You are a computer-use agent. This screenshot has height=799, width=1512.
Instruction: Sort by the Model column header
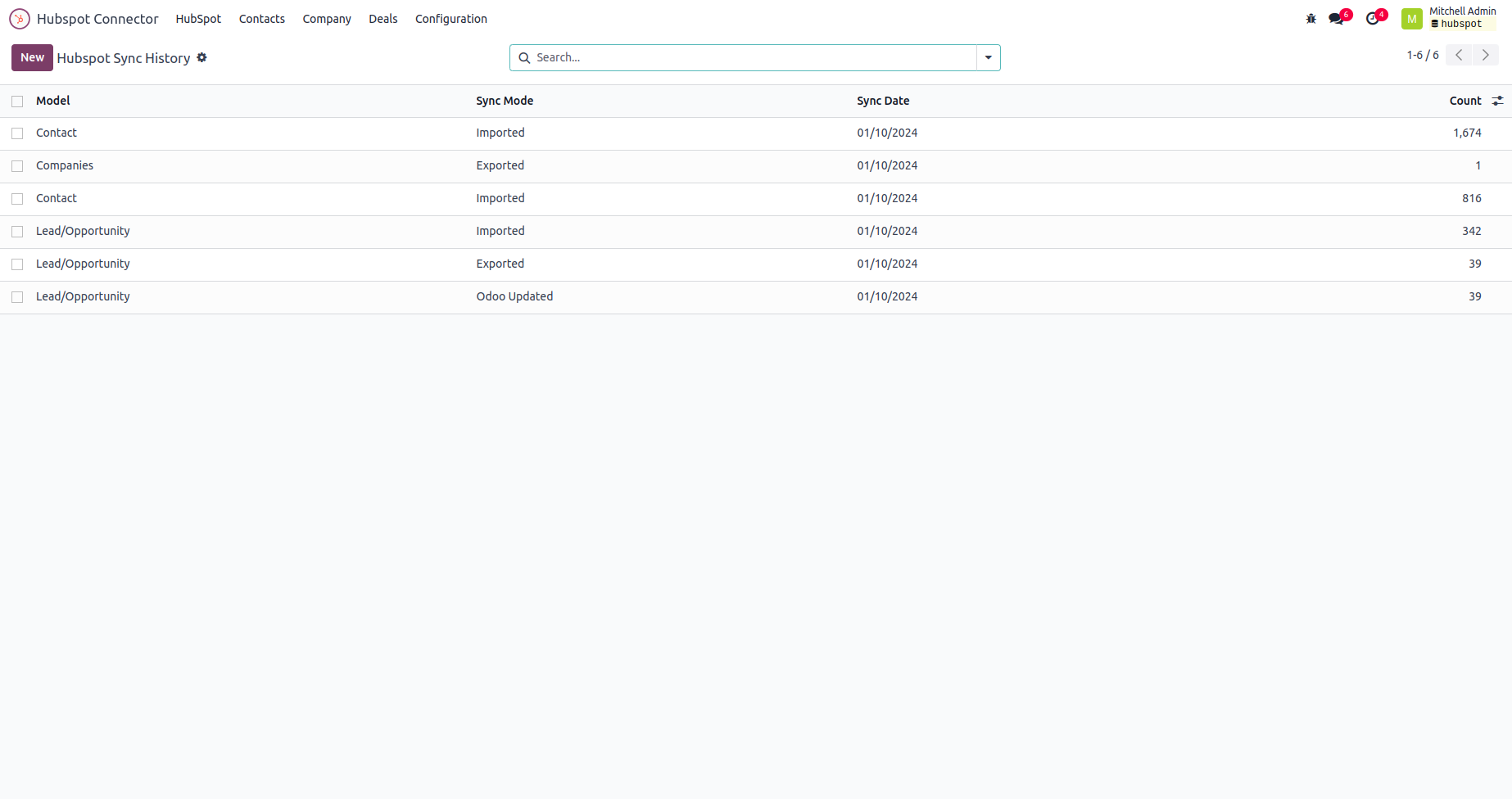coord(53,101)
